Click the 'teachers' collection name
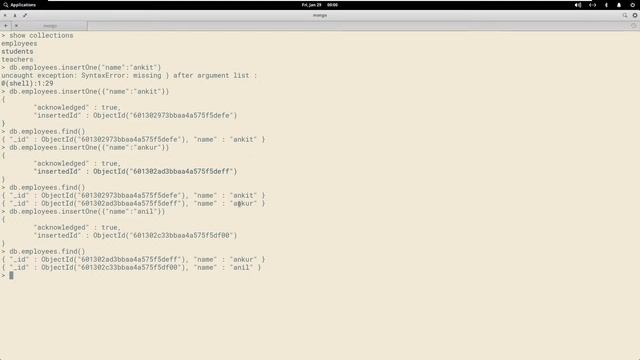Viewport: 640px width, 360px height. [17, 59]
